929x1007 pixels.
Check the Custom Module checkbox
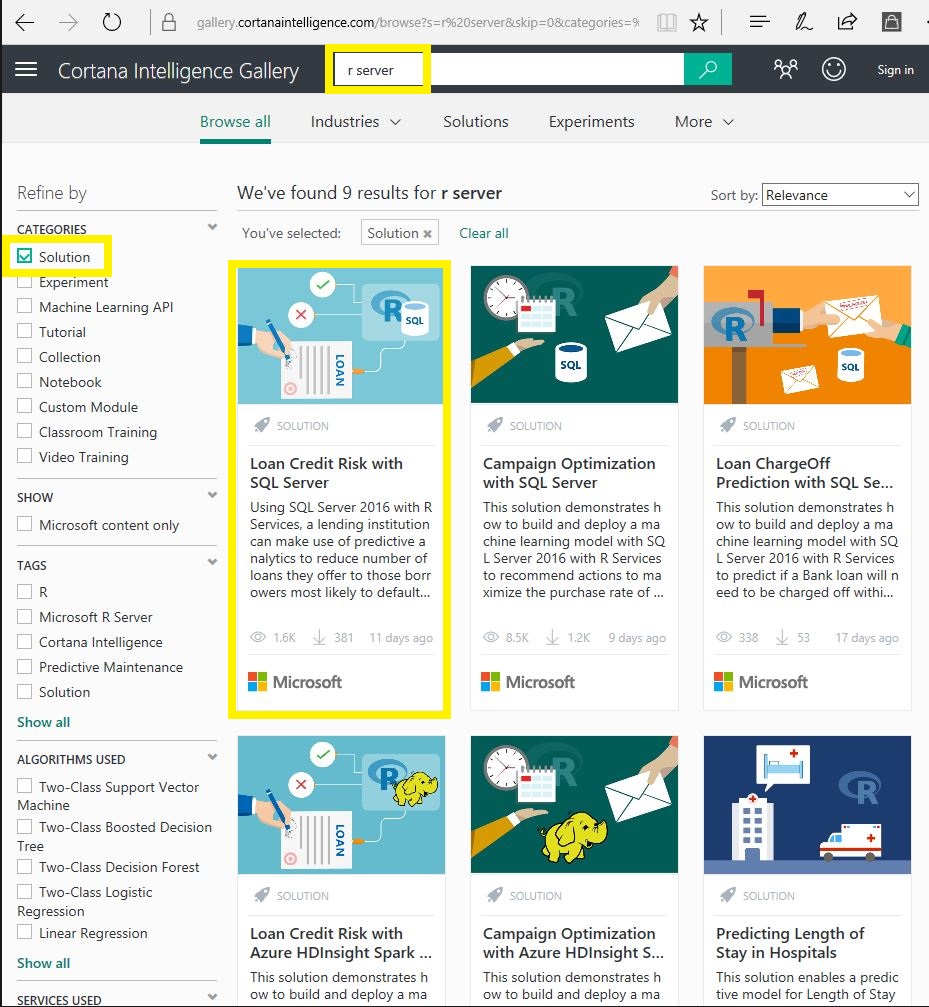pyautogui.click(x=24, y=407)
